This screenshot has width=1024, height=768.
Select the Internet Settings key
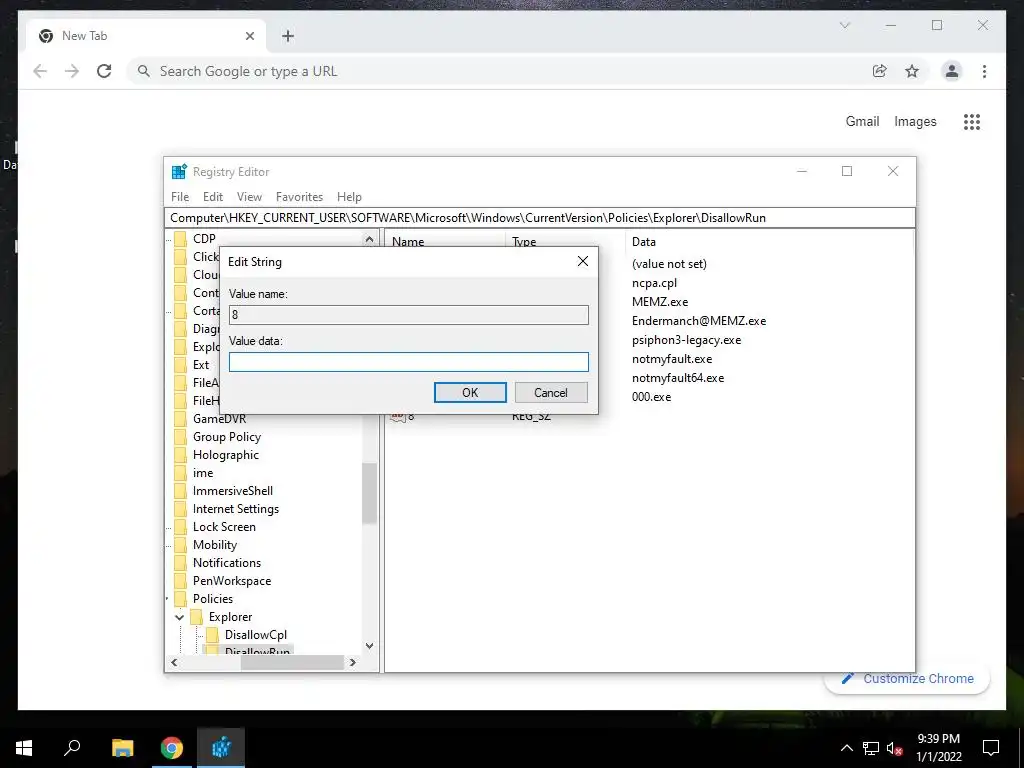pyautogui.click(x=236, y=509)
